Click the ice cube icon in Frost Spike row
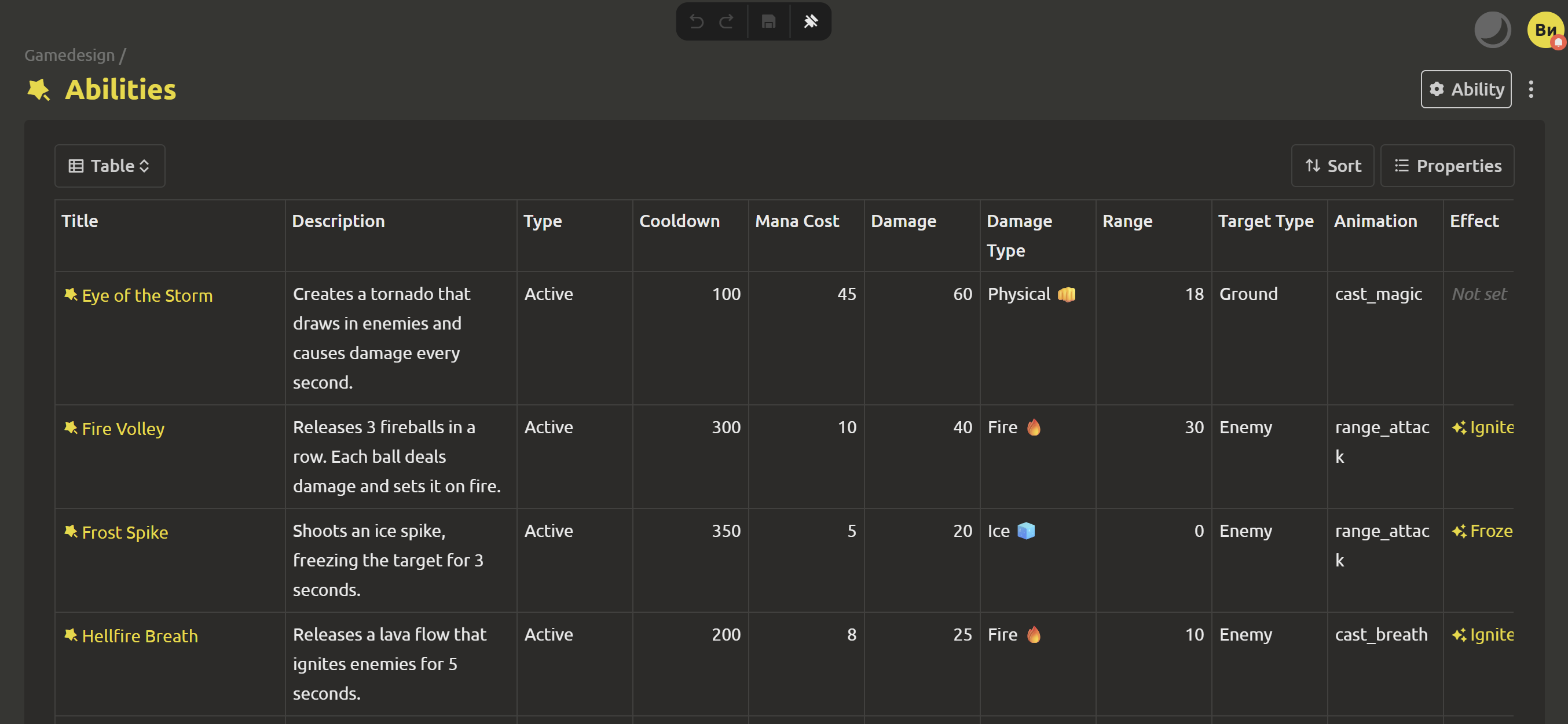Viewport: 1568px width, 724px height. [1025, 531]
